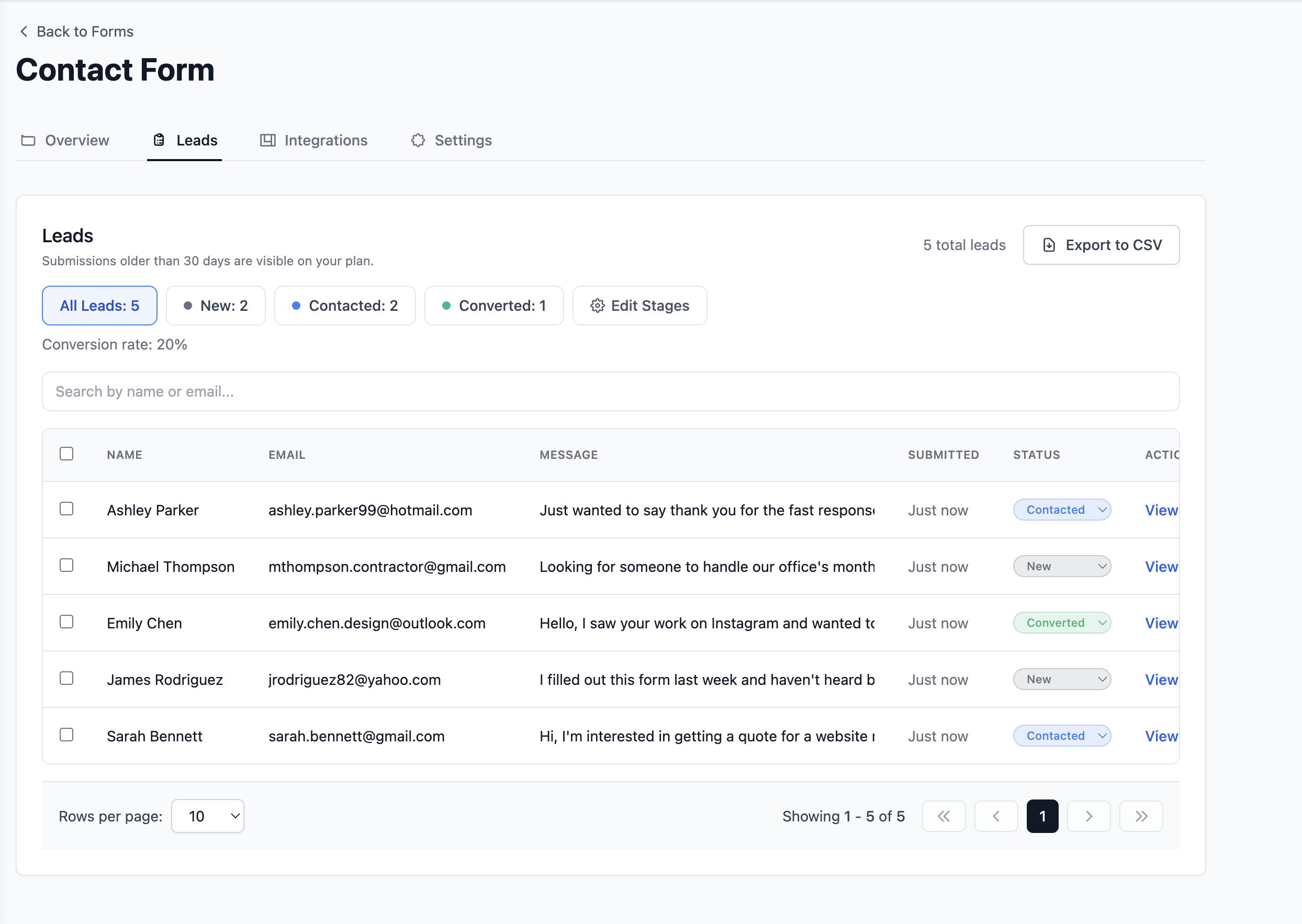Toggle the select-all checkbox in table header
The image size is (1302, 924).
66,454
